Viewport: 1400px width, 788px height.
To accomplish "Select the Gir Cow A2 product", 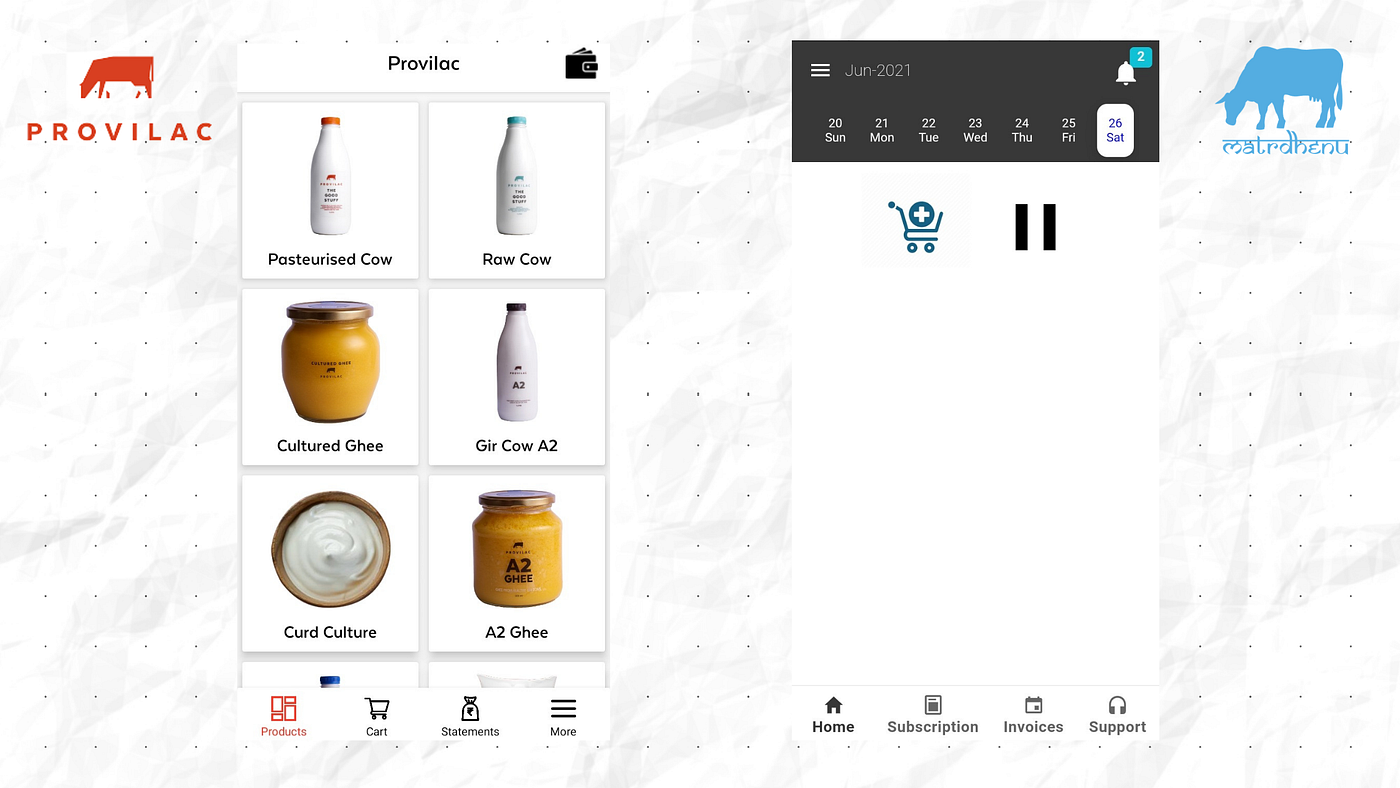I will [x=516, y=377].
